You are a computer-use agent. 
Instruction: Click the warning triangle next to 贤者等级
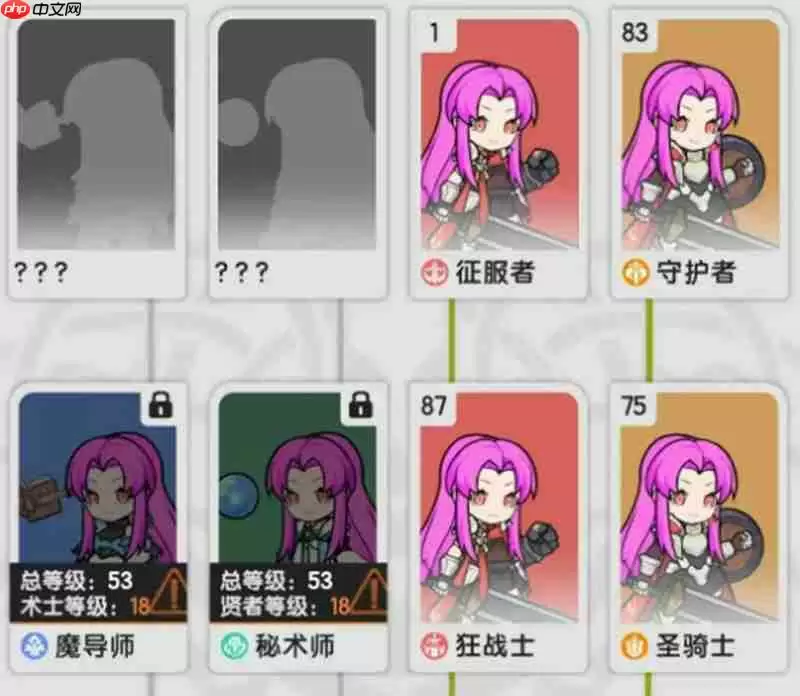click(x=369, y=592)
